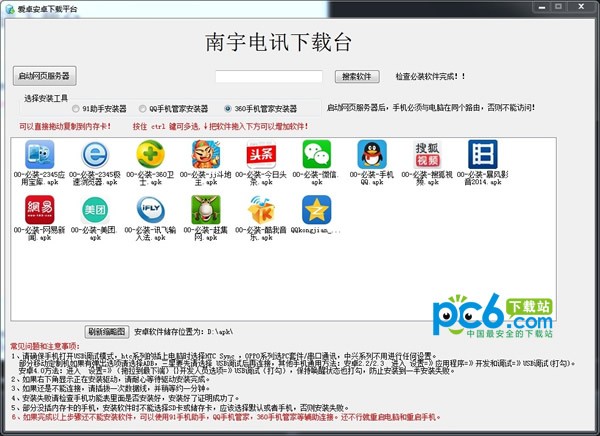Click the 安卓软件储存位置 path label
The width and height of the screenshot is (600, 436).
(x=184, y=332)
